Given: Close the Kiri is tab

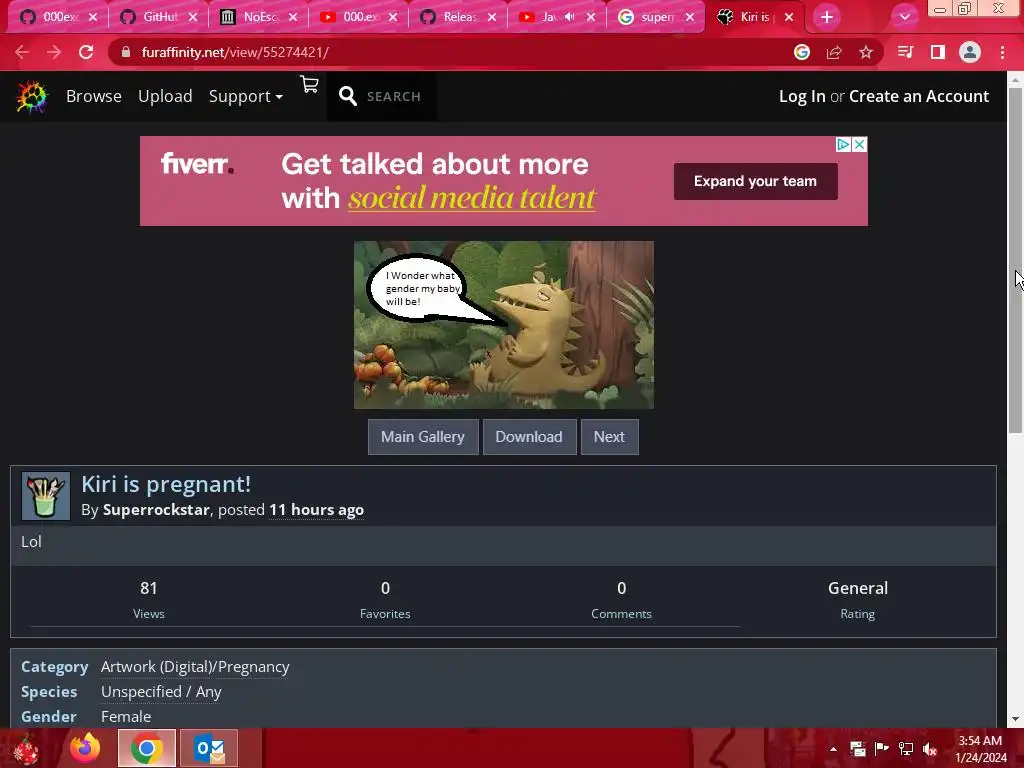Looking at the screenshot, I should [x=789, y=17].
